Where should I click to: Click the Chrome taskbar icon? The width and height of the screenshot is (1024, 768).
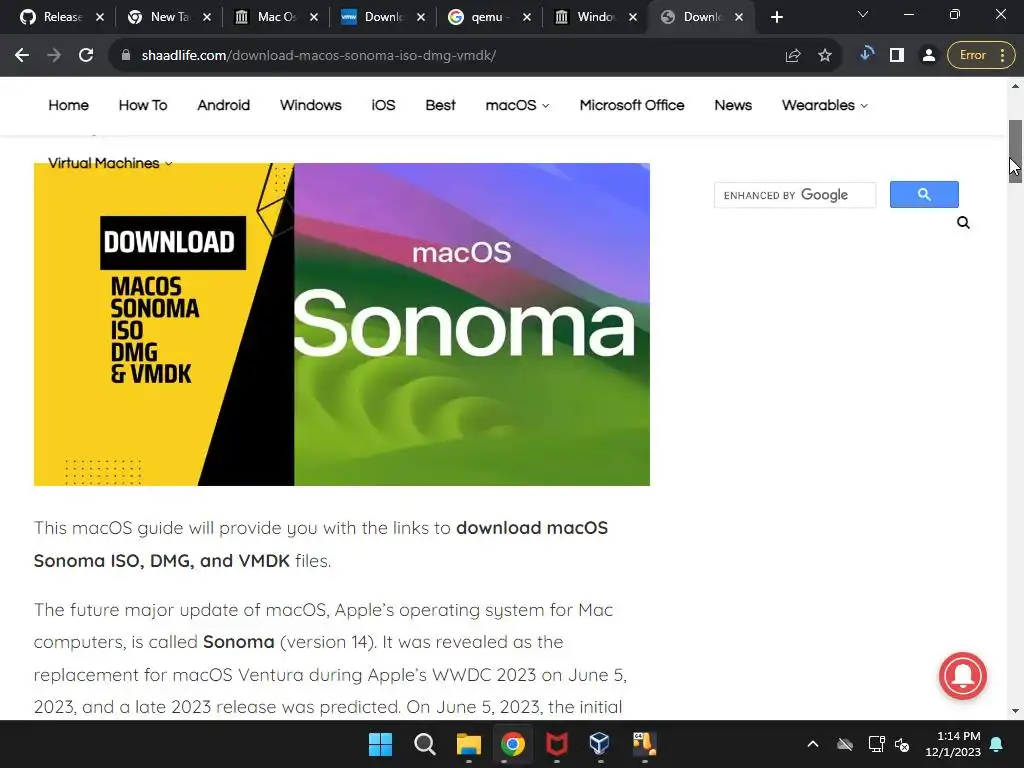pos(513,744)
